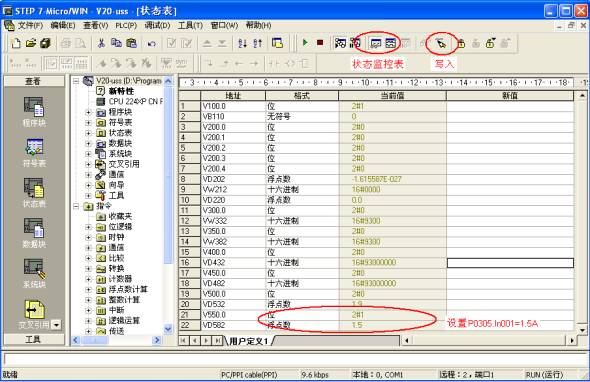The width and height of the screenshot is (590, 382).
Task: Click the new value field for VD432
Action: tap(510, 263)
